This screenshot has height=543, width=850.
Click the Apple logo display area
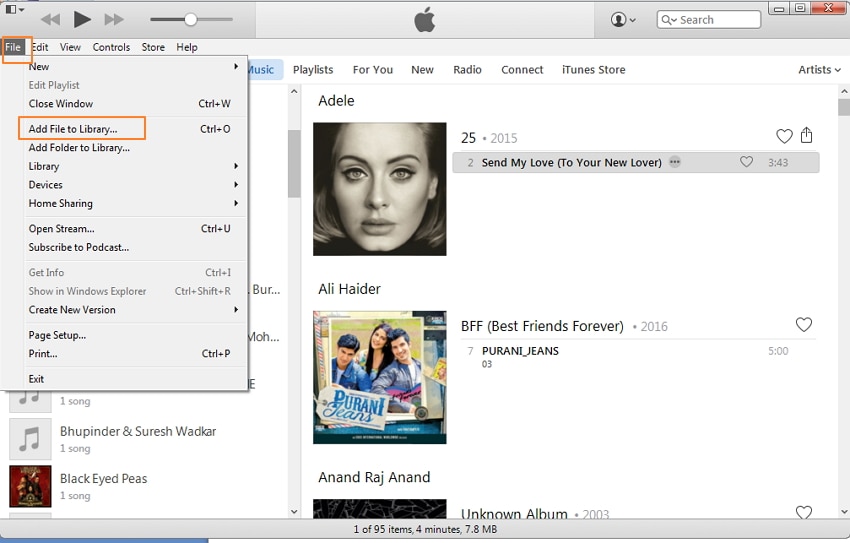(x=424, y=20)
